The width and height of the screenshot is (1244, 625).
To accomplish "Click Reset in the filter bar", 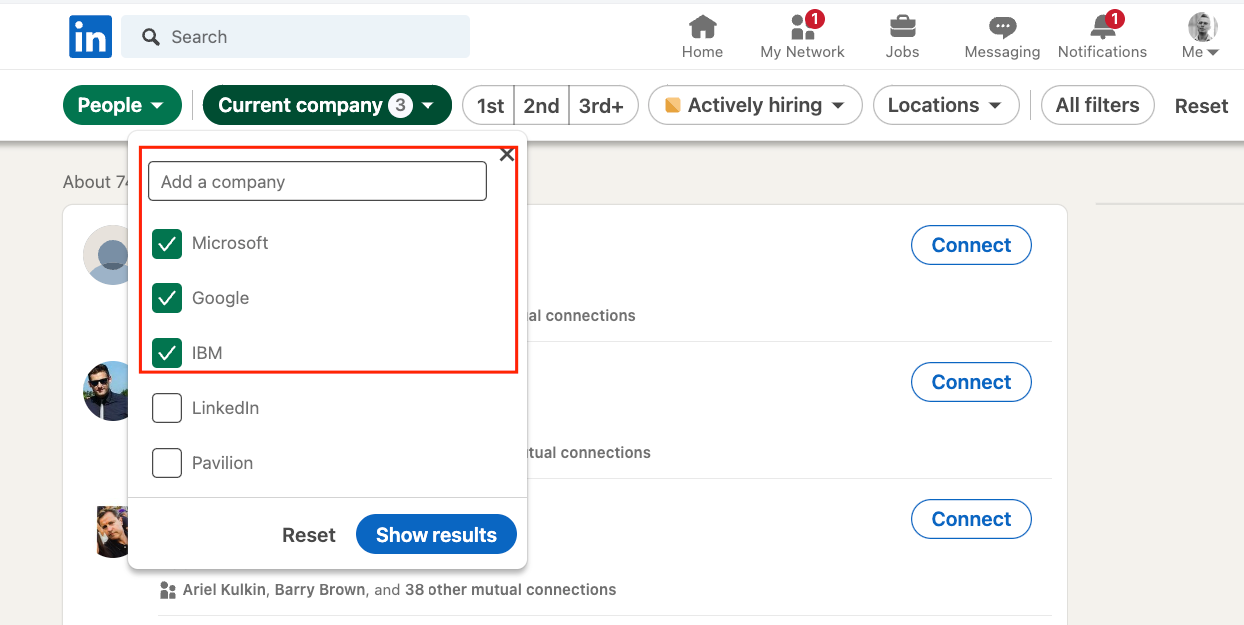I will tap(1201, 106).
